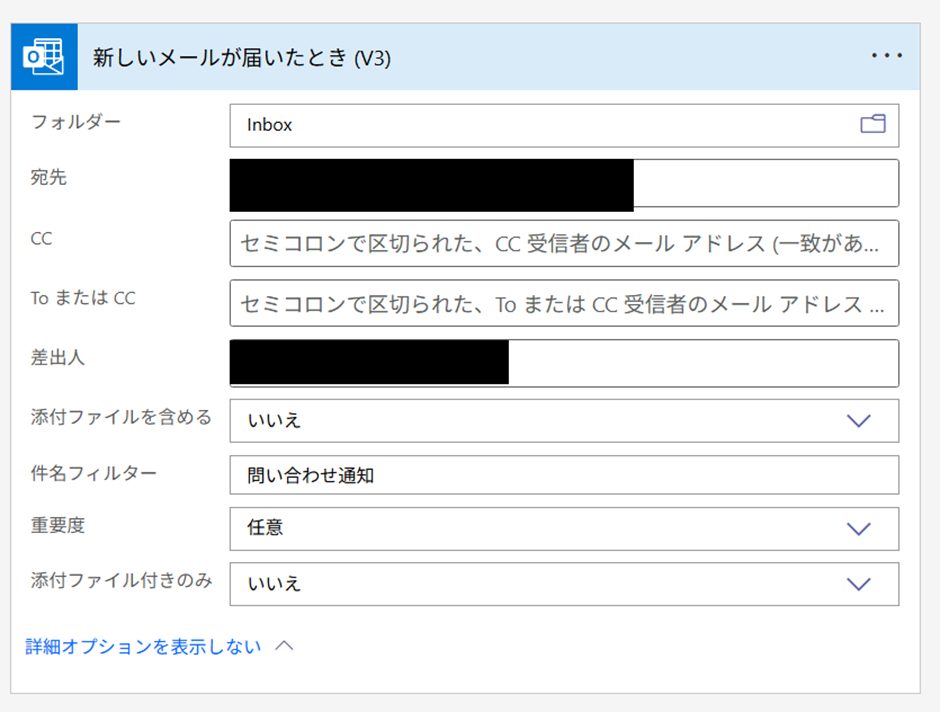Click the 宛先 input field
Viewport: 940px width, 712px height.
pos(564,183)
